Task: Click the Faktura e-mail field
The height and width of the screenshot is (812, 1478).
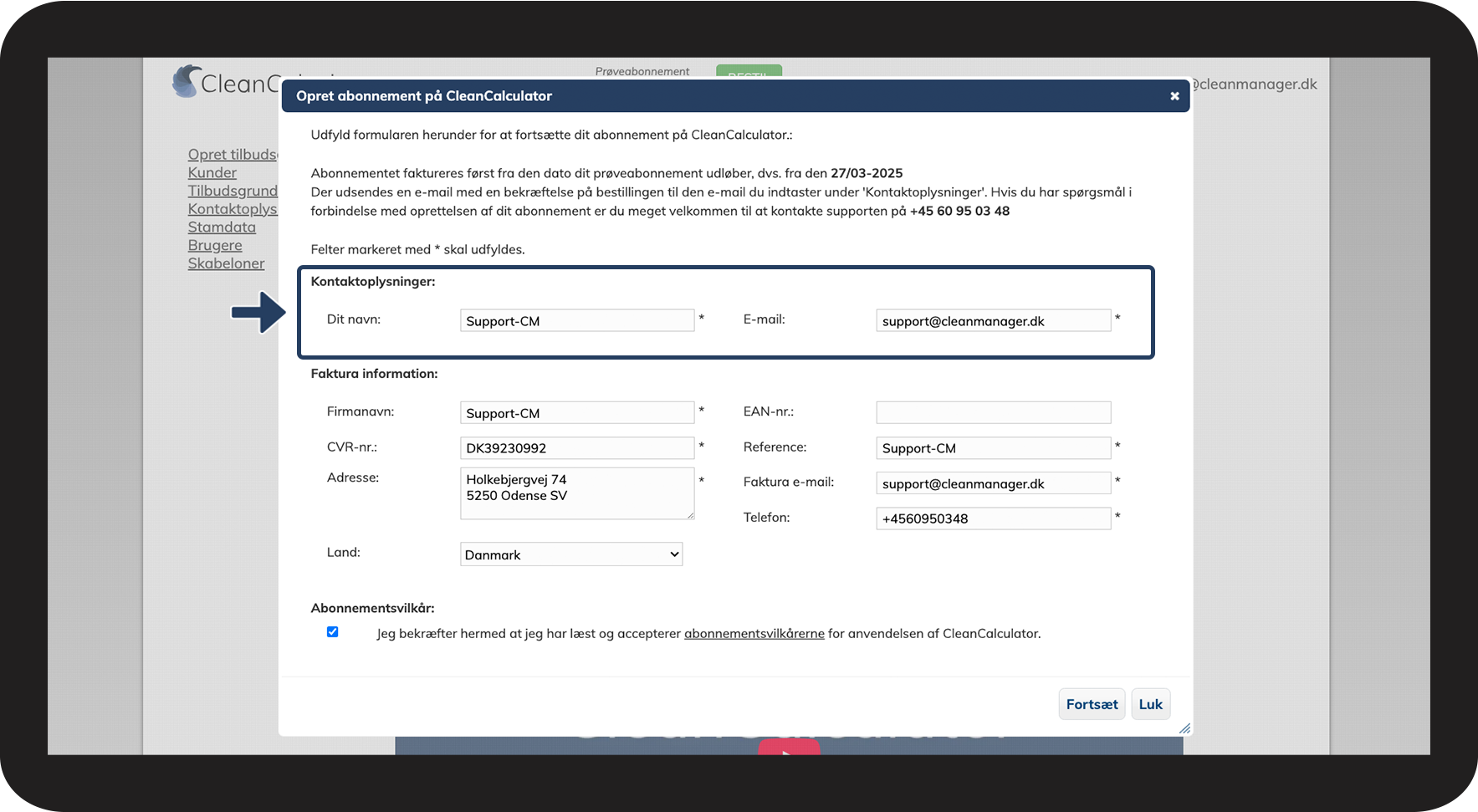Action: pos(994,483)
